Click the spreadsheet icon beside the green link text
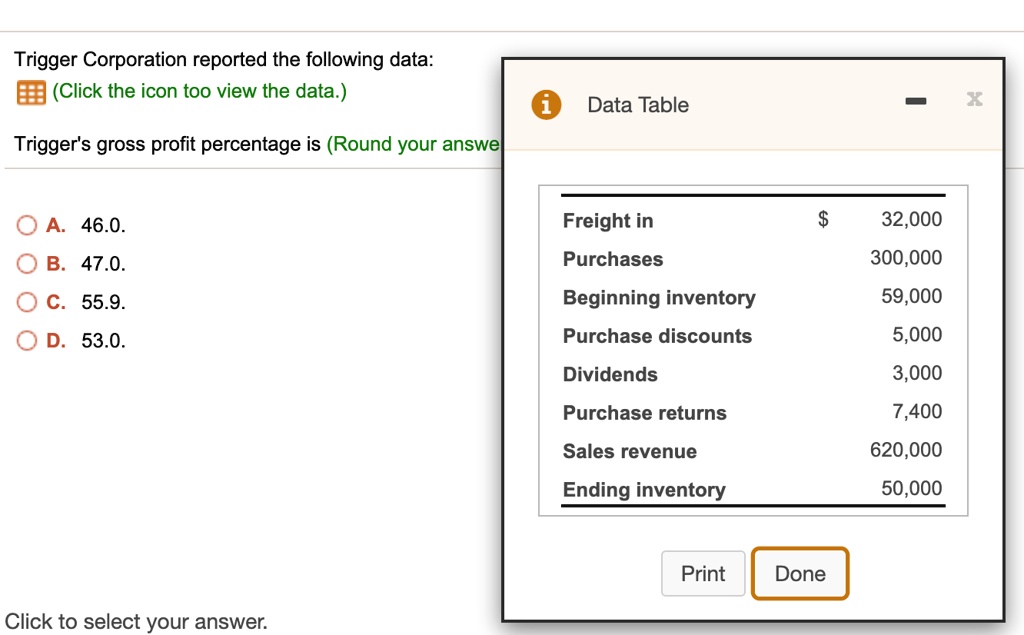The height and width of the screenshot is (635, 1024). coord(30,90)
